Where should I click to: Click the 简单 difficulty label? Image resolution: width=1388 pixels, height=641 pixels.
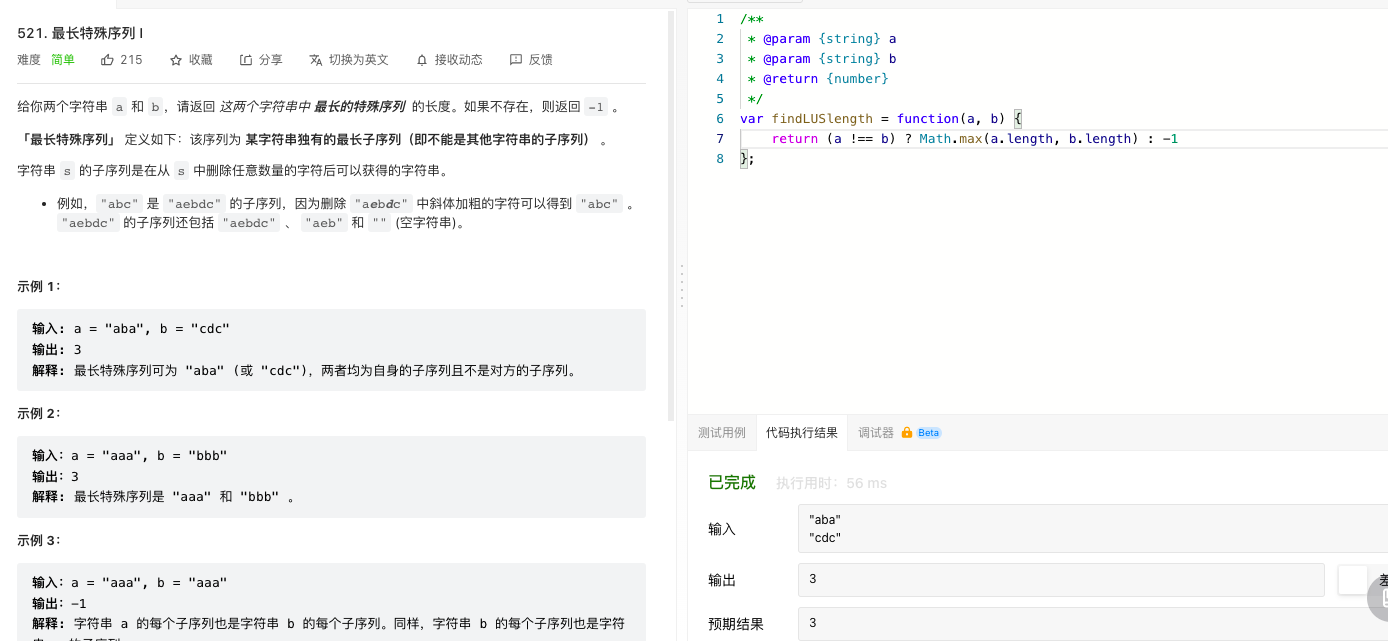(63, 60)
